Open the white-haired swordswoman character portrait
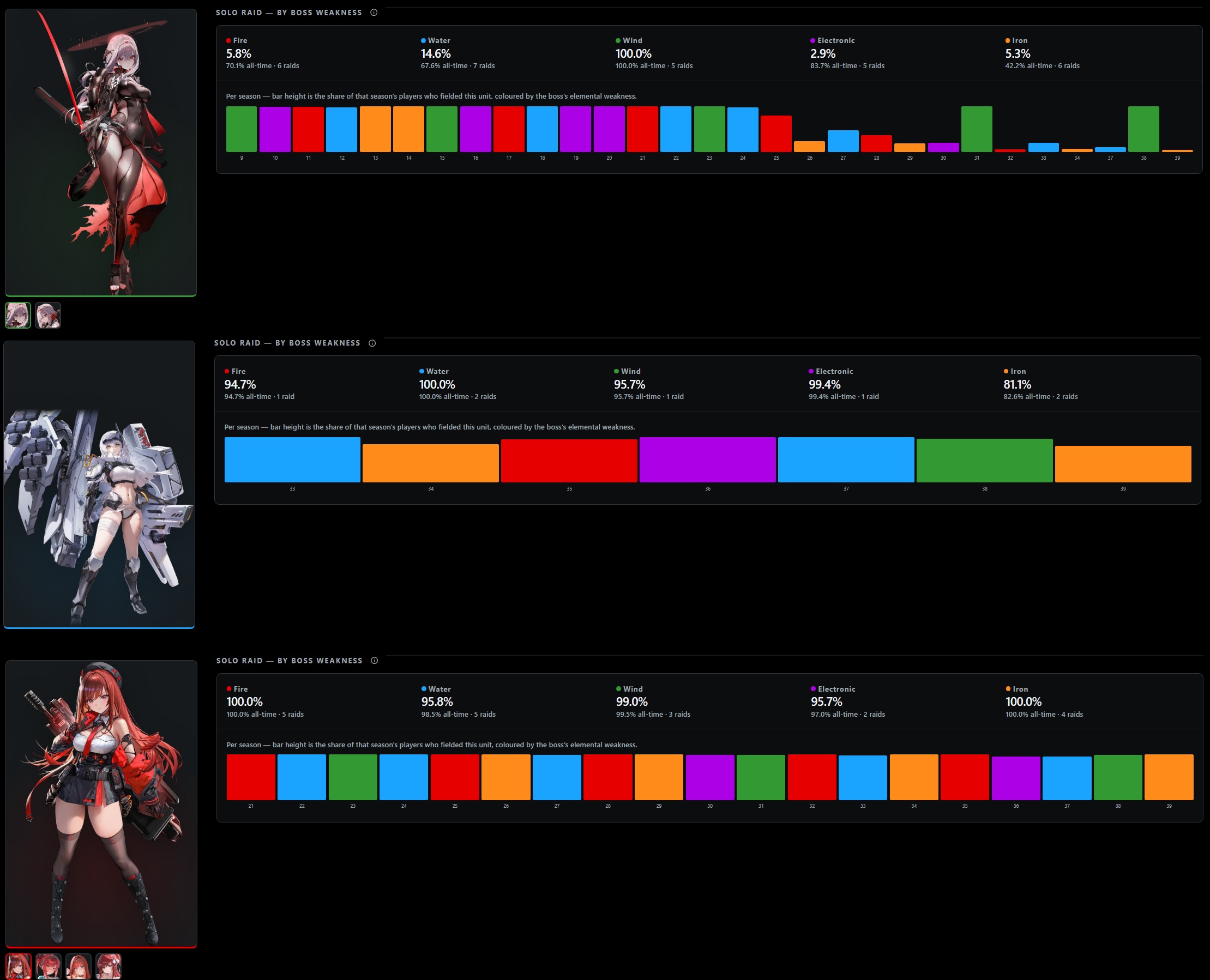1210x980 pixels. coord(101,153)
